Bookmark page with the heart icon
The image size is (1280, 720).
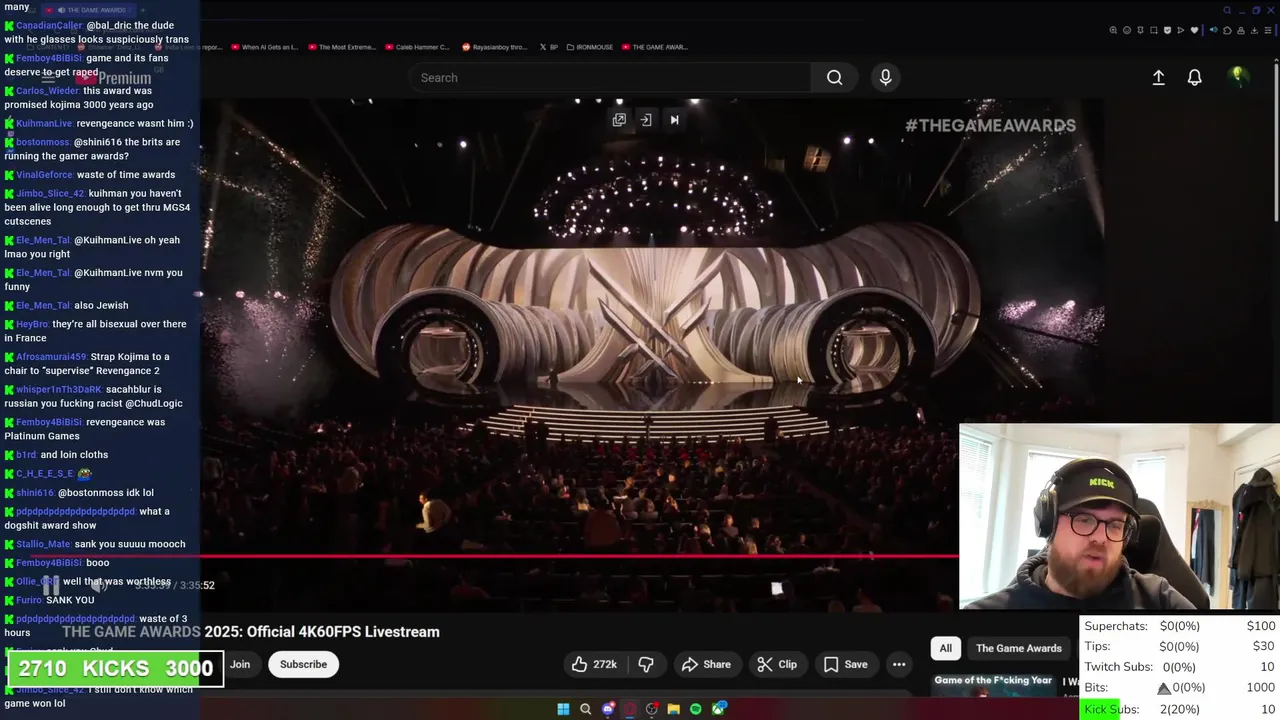coord(1194,30)
